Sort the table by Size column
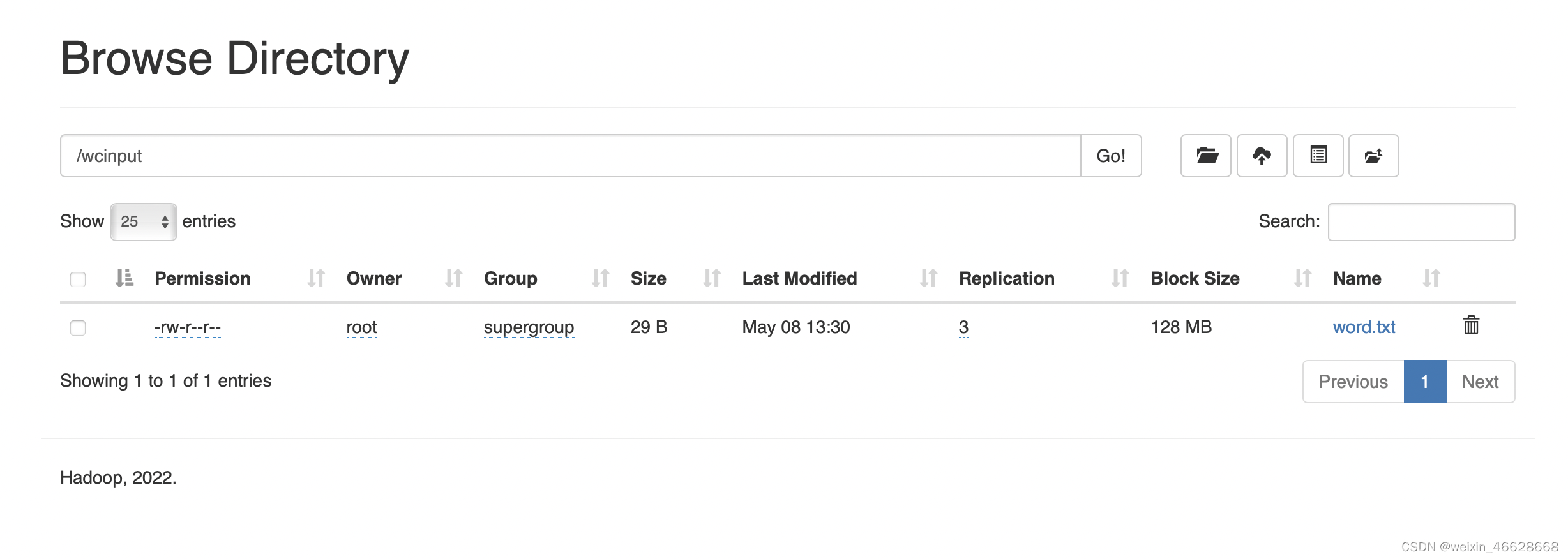Screen dimensions: 1568x559 pyautogui.click(x=648, y=278)
